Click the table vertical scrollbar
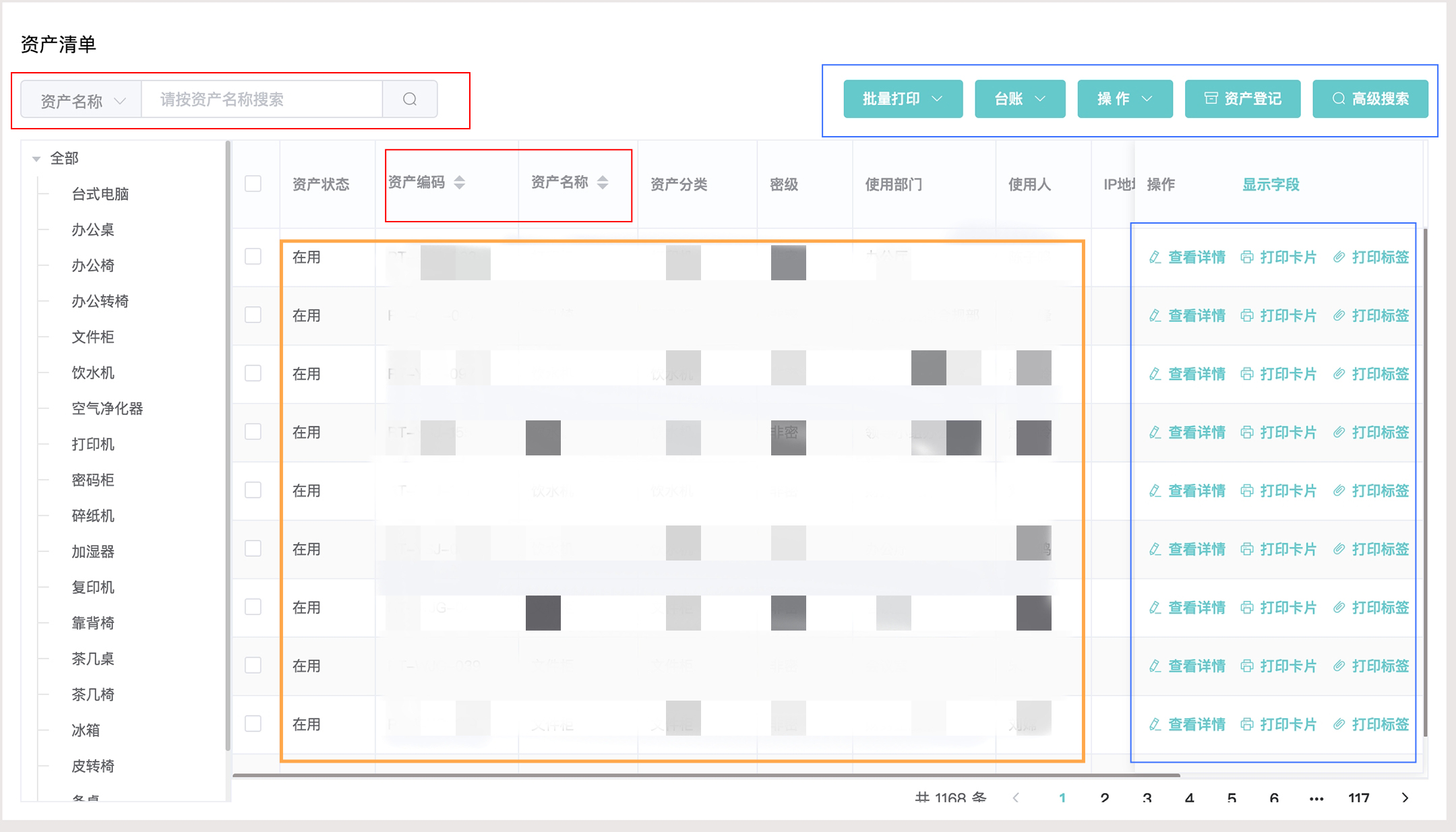 coord(1426,482)
